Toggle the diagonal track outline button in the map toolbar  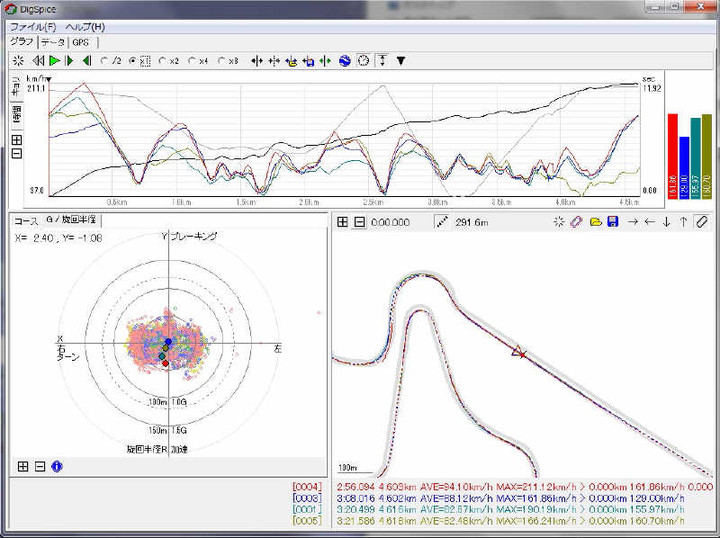click(702, 222)
